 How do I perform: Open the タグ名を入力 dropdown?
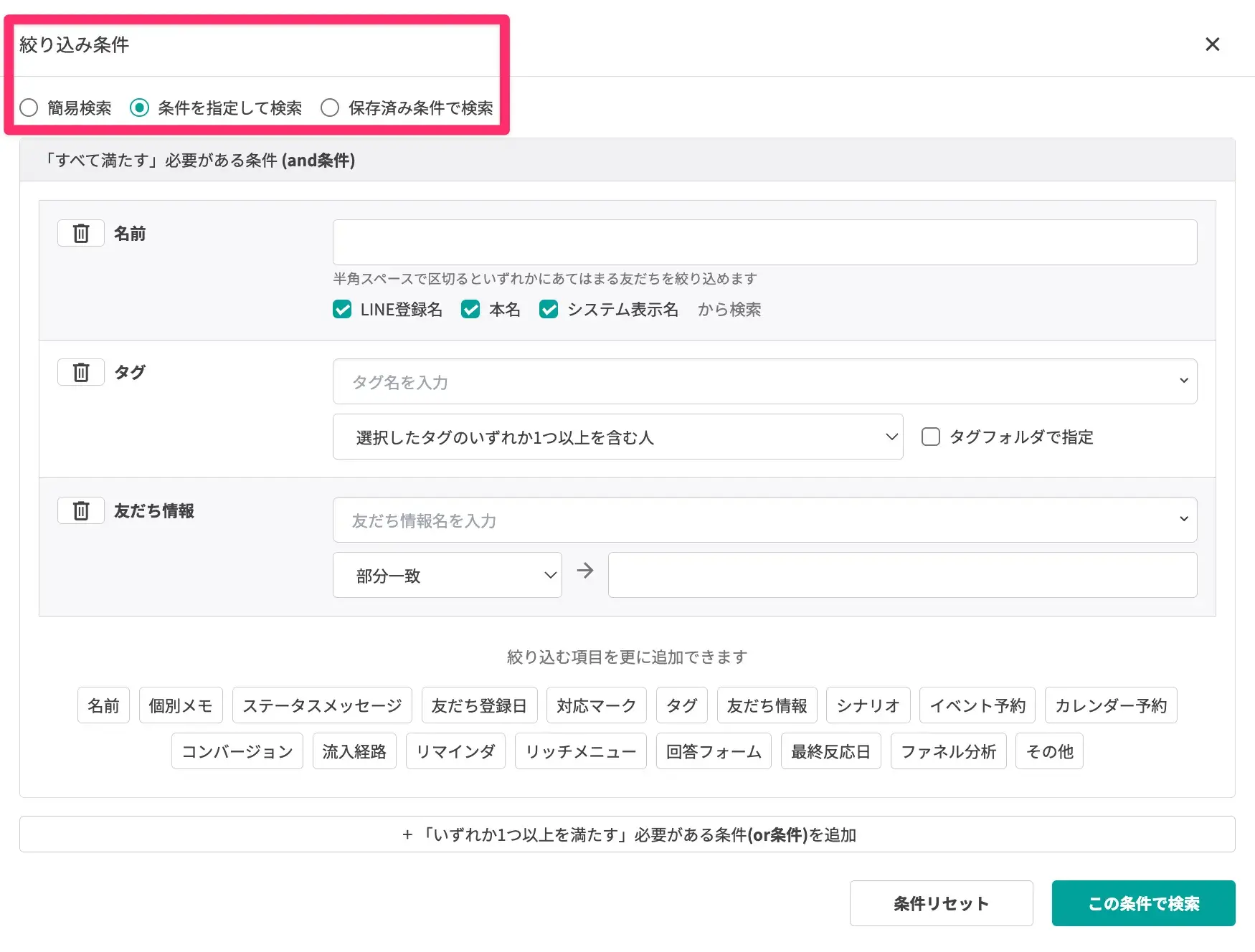[764, 381]
